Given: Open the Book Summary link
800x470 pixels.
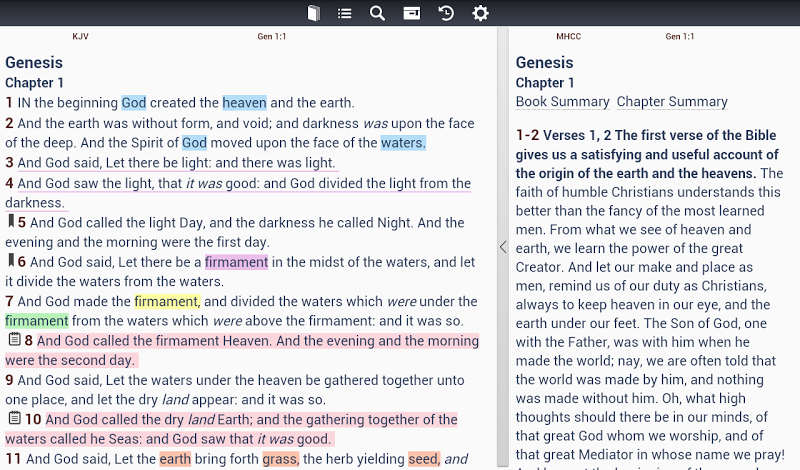Looking at the screenshot, I should 562,102.
